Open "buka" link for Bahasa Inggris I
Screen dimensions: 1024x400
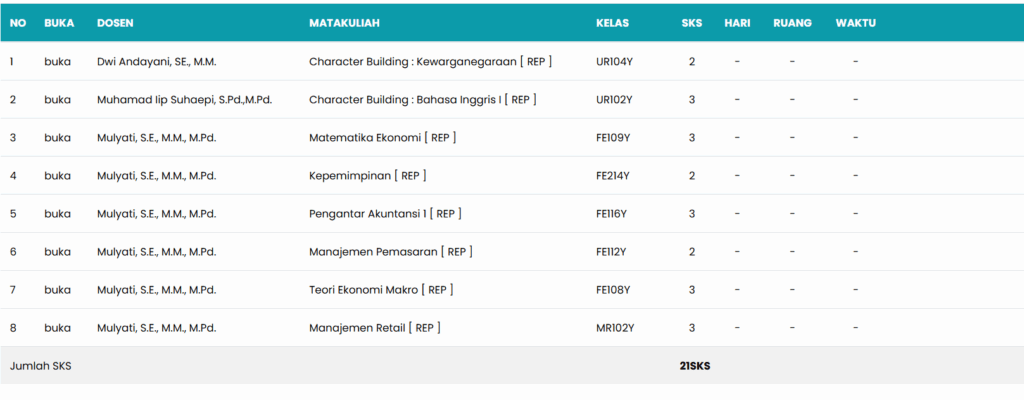pos(57,100)
